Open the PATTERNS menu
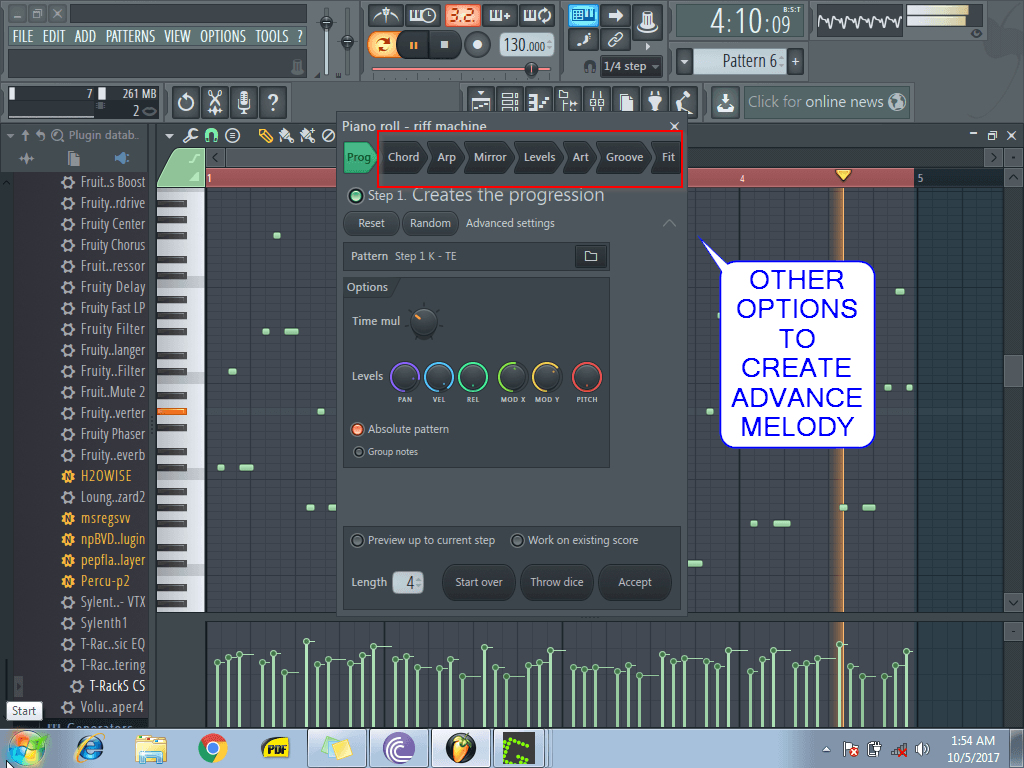The image size is (1024, 768). (131, 36)
